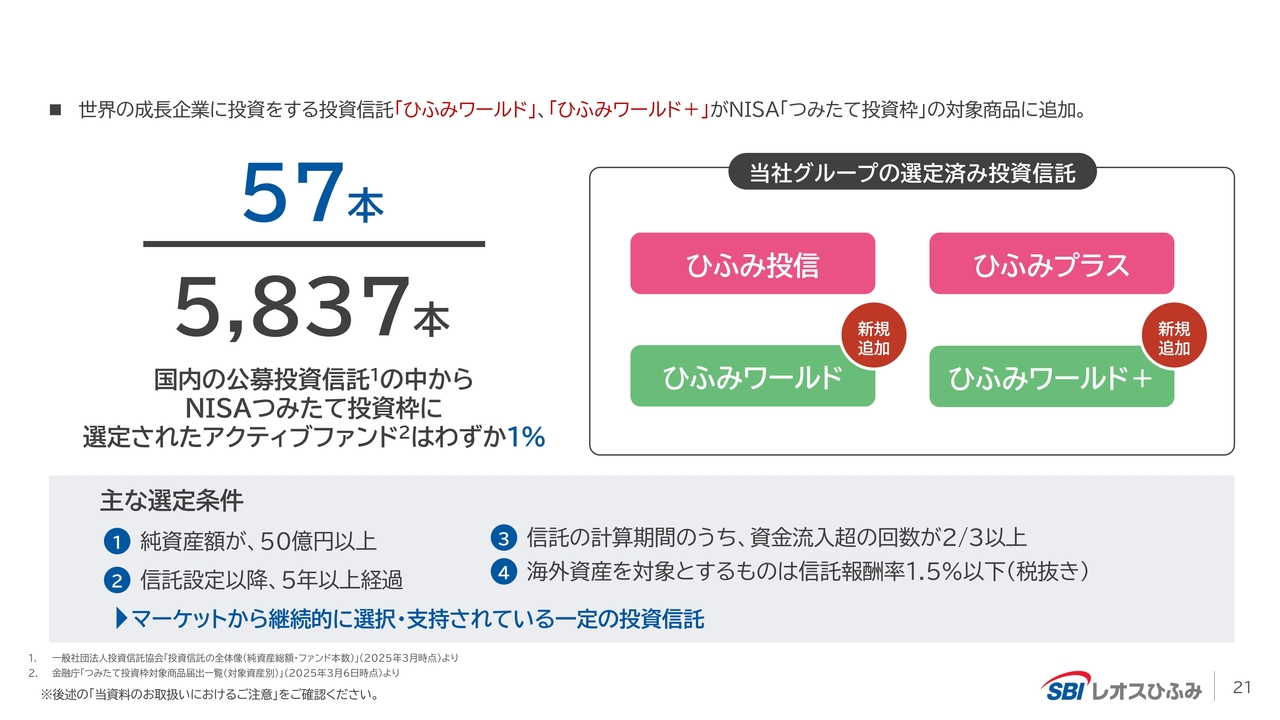
Task: Click footnote 2 about 金融庁
Action: pyautogui.click(x=225, y=673)
